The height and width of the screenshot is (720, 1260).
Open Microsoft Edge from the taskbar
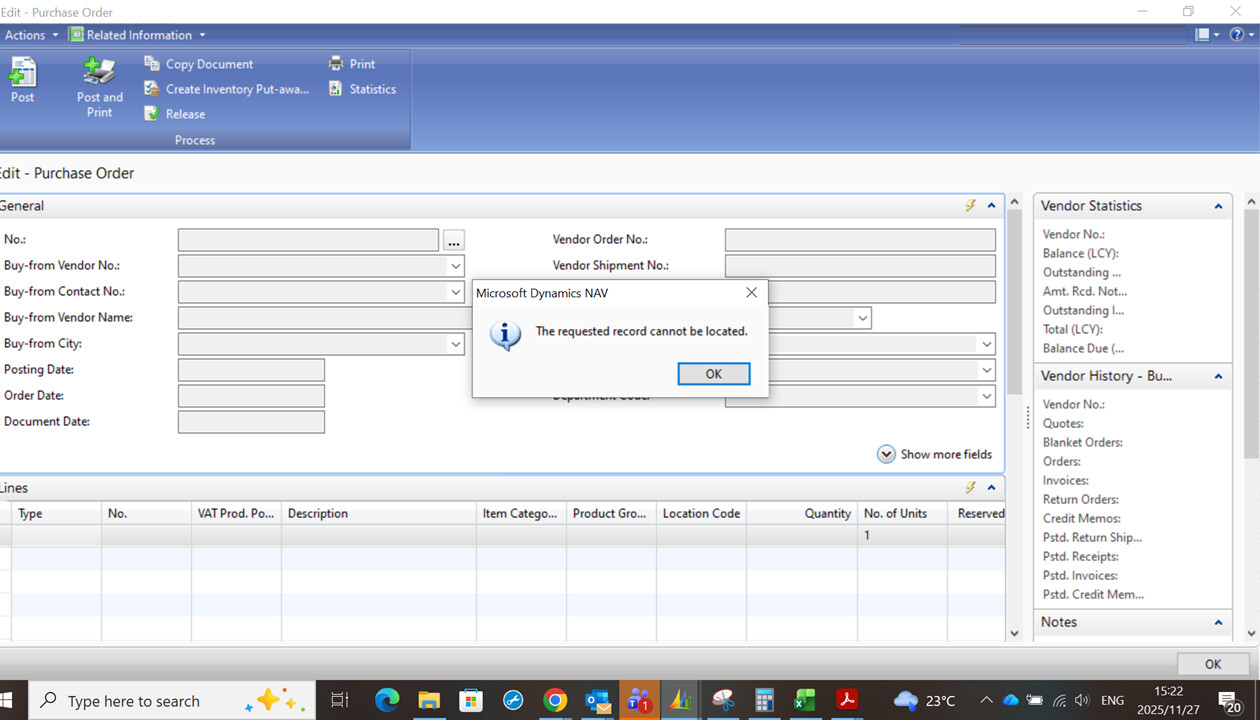387,700
